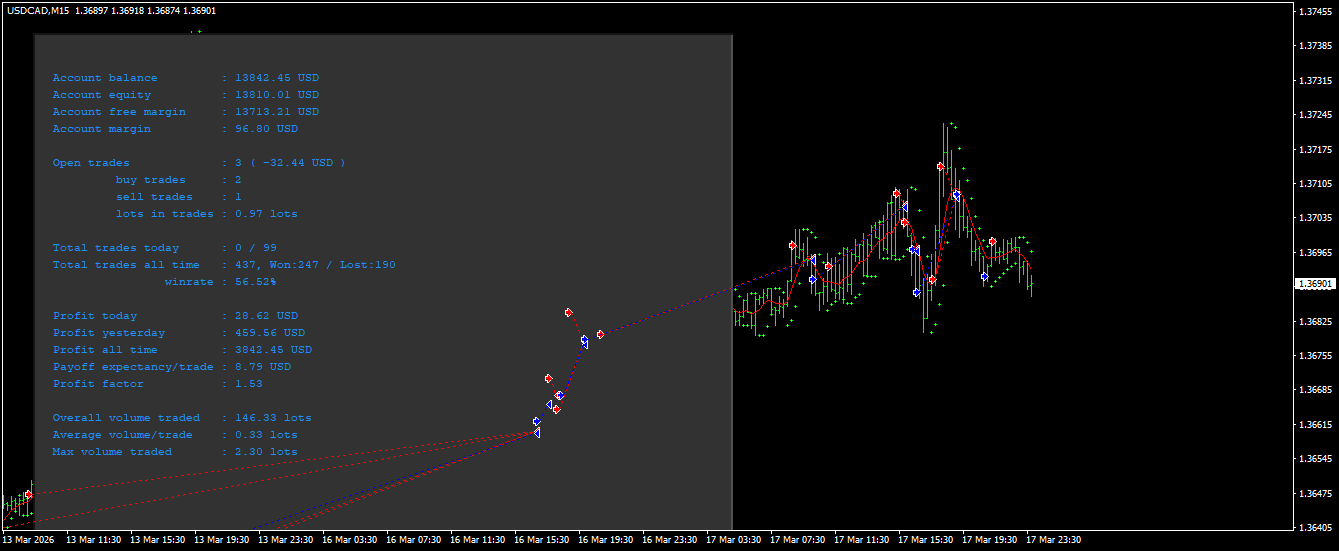
Task: Select the 16 Mar 03:30 time axis label
Action: (x=349, y=540)
